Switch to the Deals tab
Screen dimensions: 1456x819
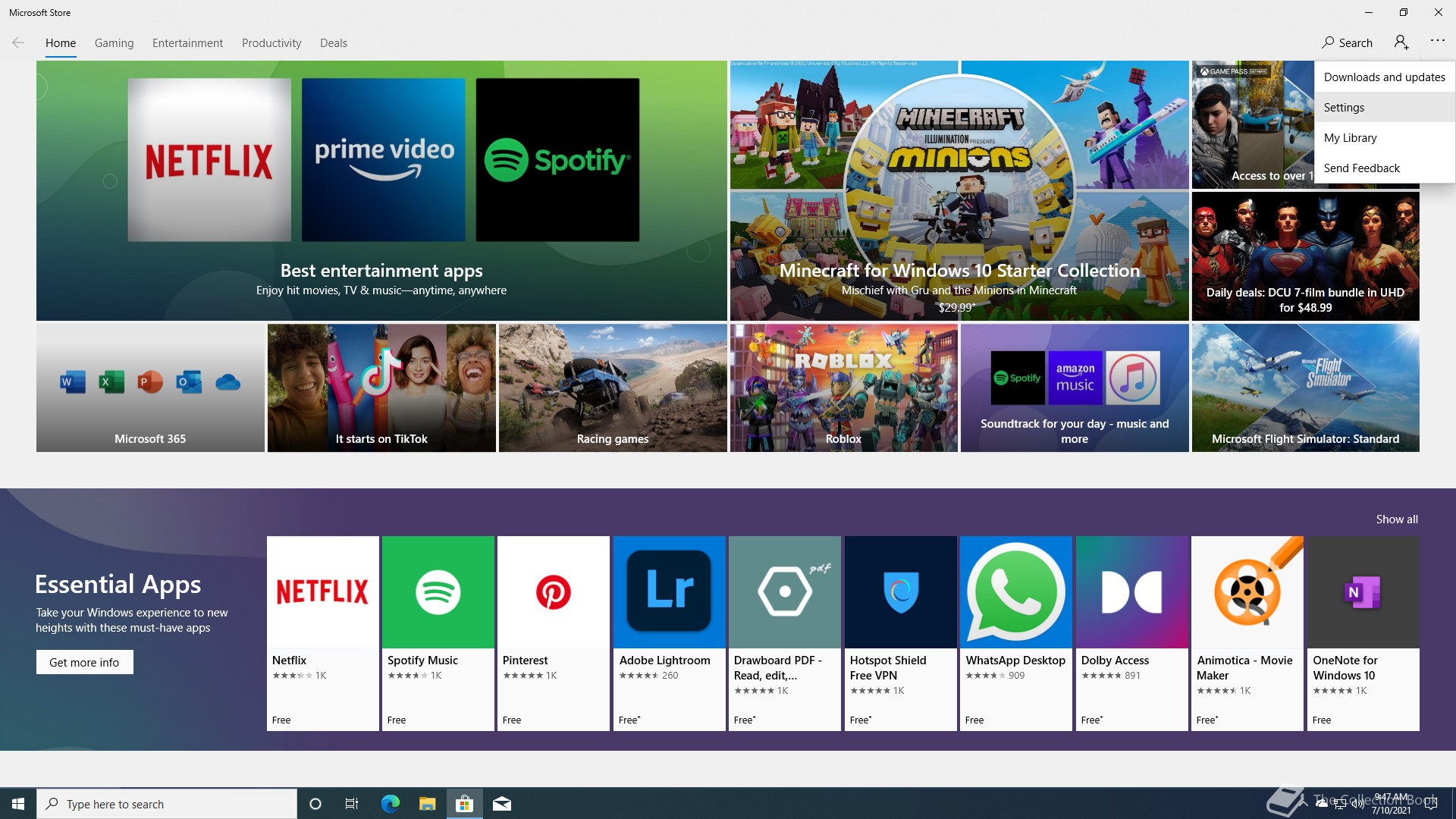pos(334,43)
